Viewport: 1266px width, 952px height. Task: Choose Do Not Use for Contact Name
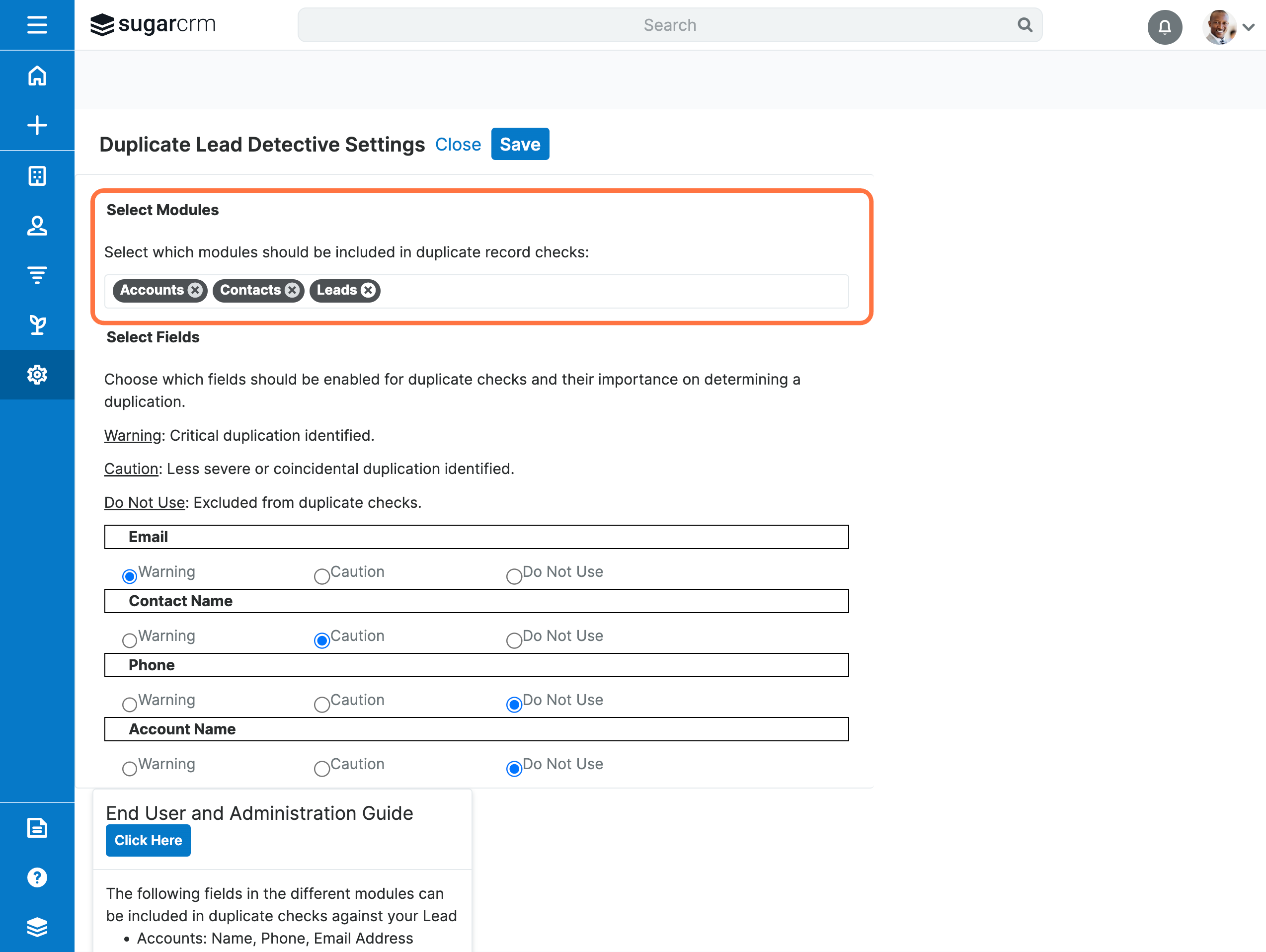point(515,640)
